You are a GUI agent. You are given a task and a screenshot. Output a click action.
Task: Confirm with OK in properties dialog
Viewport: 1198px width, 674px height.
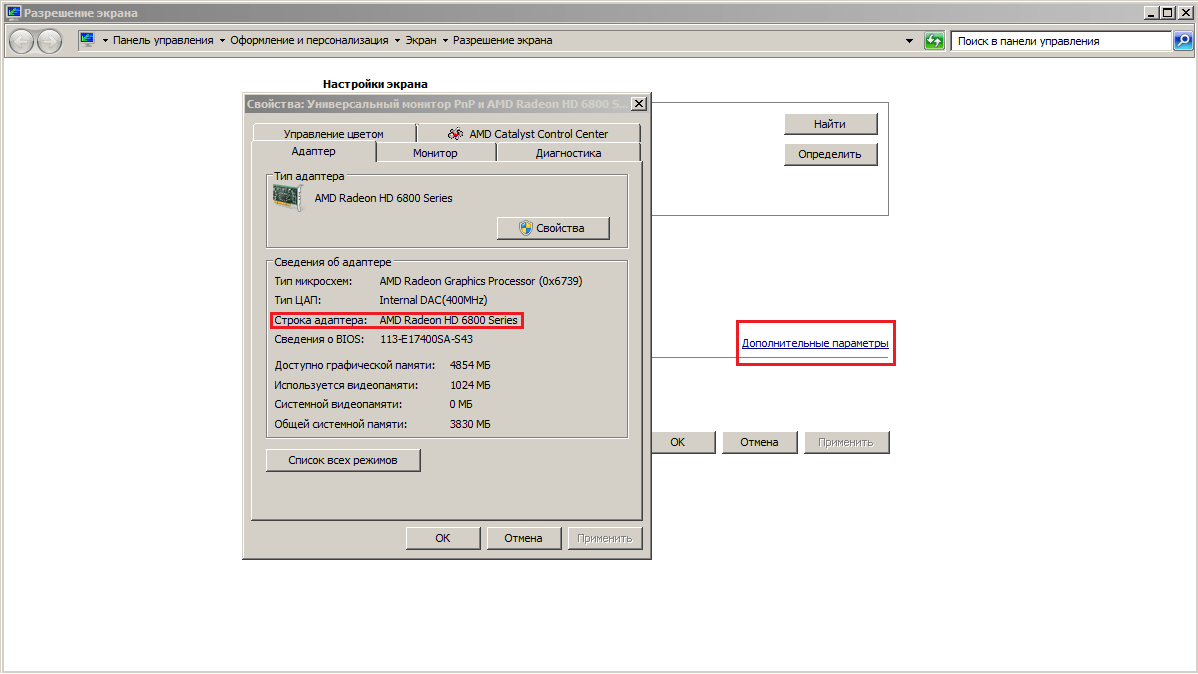(443, 538)
